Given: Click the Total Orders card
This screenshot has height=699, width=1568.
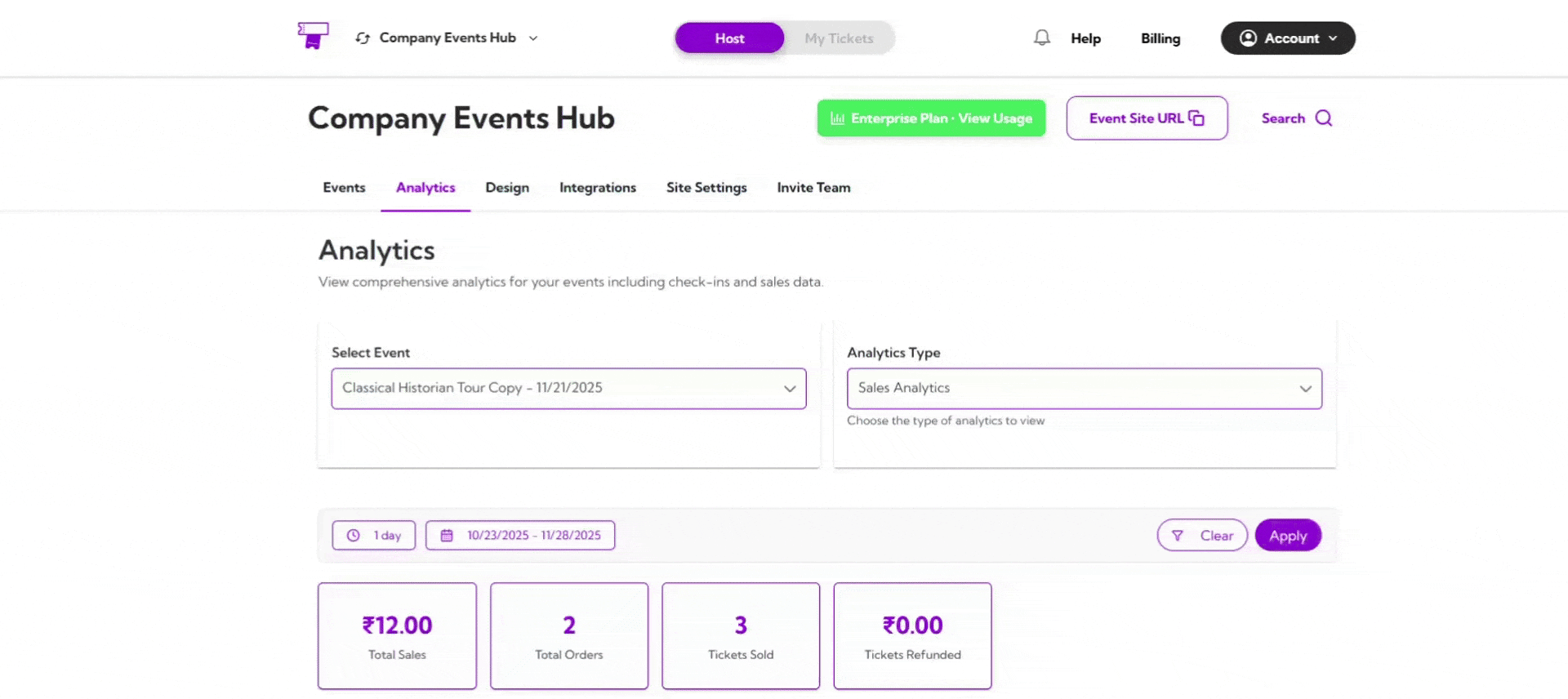Looking at the screenshot, I should coord(569,636).
